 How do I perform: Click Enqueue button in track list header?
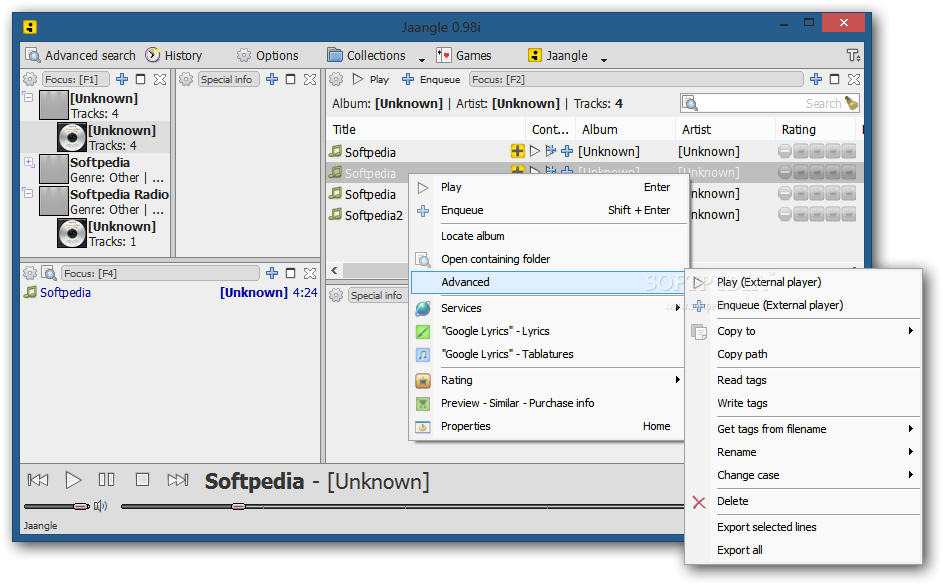(431, 79)
